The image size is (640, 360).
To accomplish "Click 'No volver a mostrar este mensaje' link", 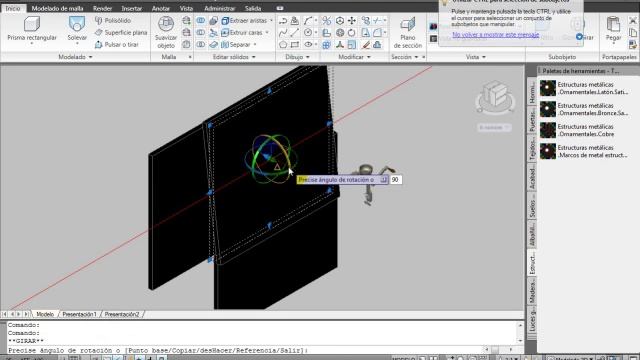I will tap(496, 35).
